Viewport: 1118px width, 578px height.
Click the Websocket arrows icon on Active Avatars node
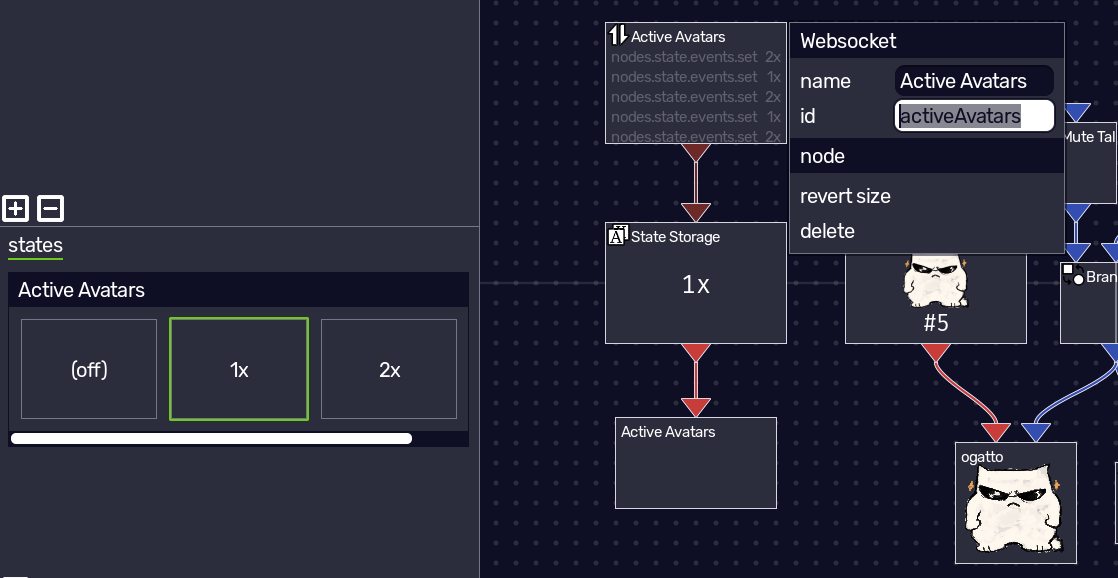pyautogui.click(x=617, y=34)
